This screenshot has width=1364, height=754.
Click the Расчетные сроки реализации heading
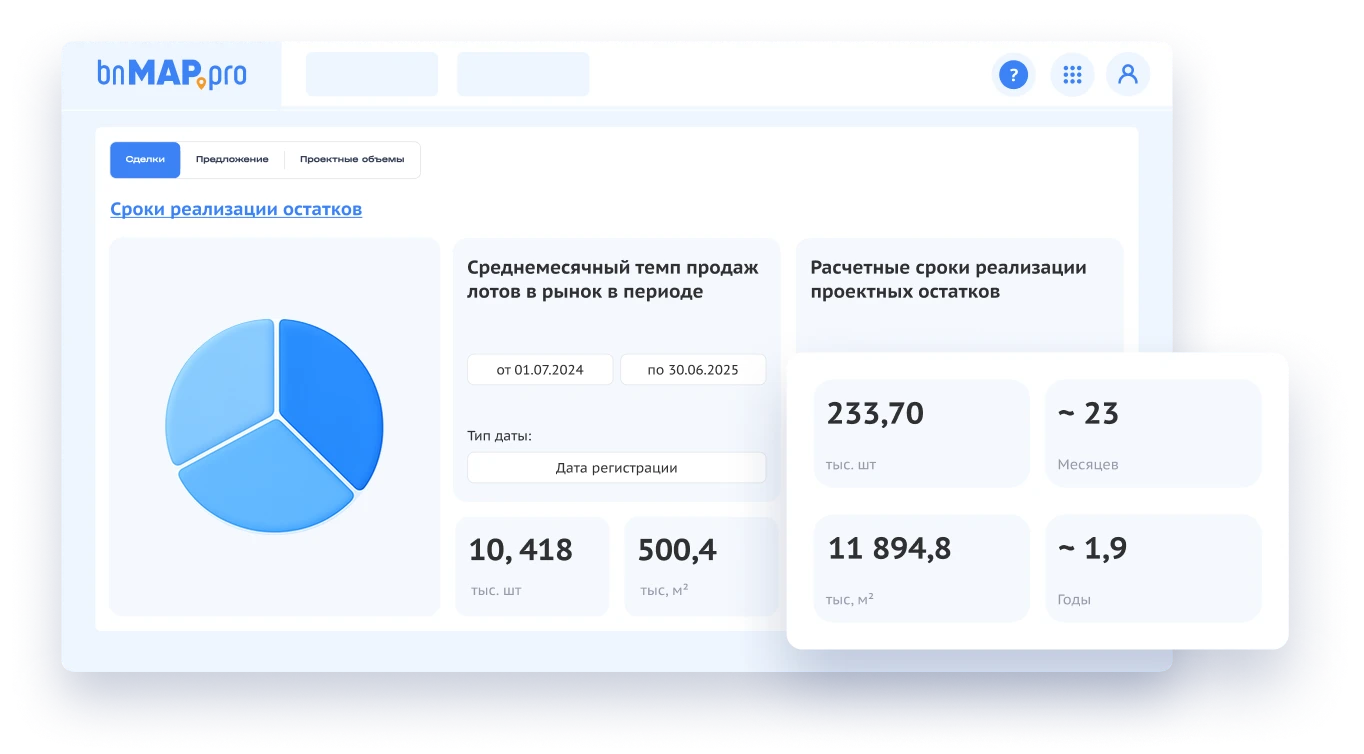[948, 279]
